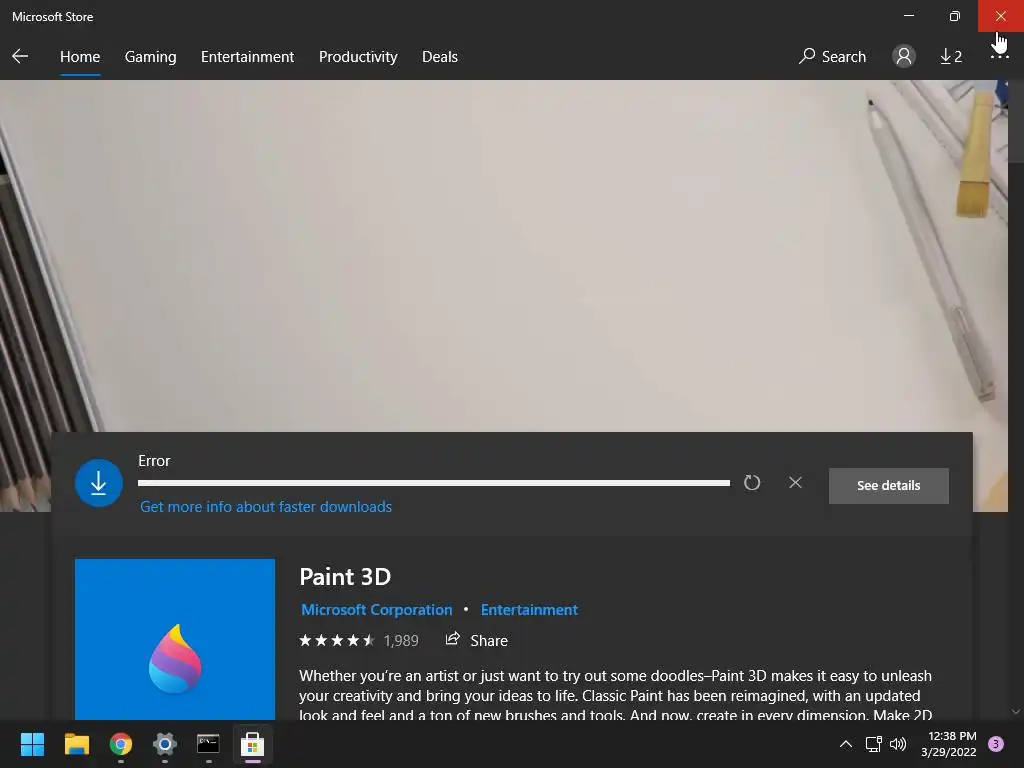Click the blue download circle icon

point(99,483)
